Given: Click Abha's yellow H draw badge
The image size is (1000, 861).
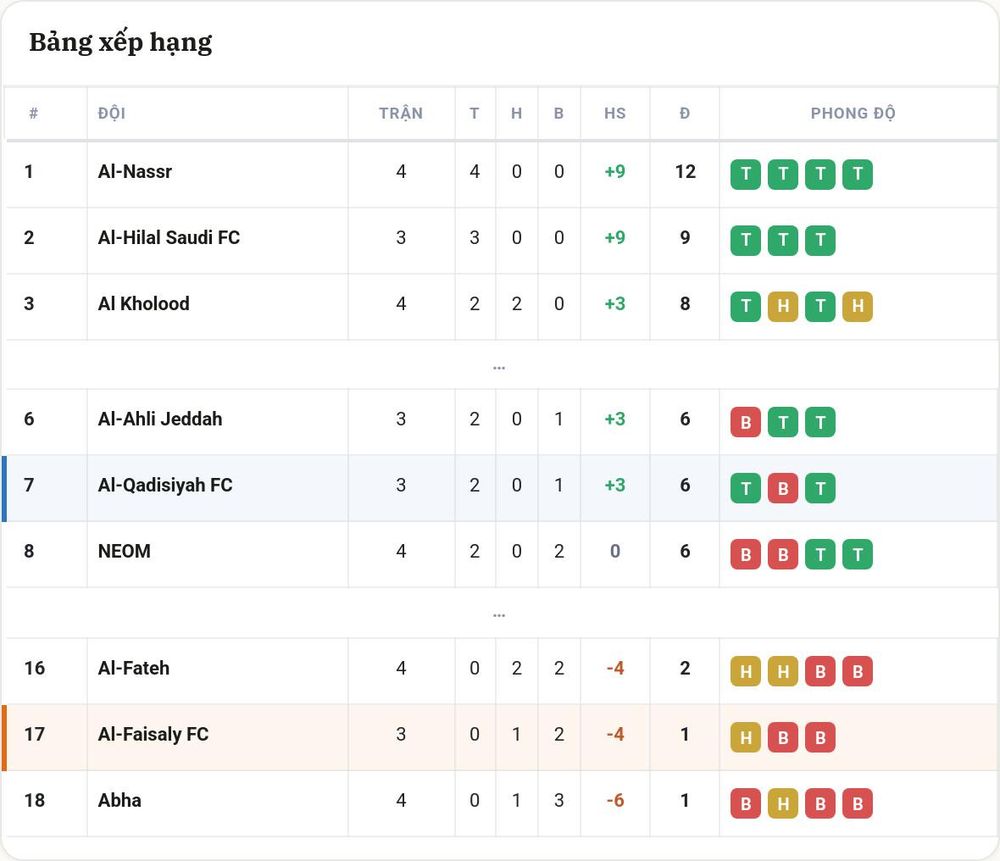Looking at the screenshot, I should [x=783, y=804].
